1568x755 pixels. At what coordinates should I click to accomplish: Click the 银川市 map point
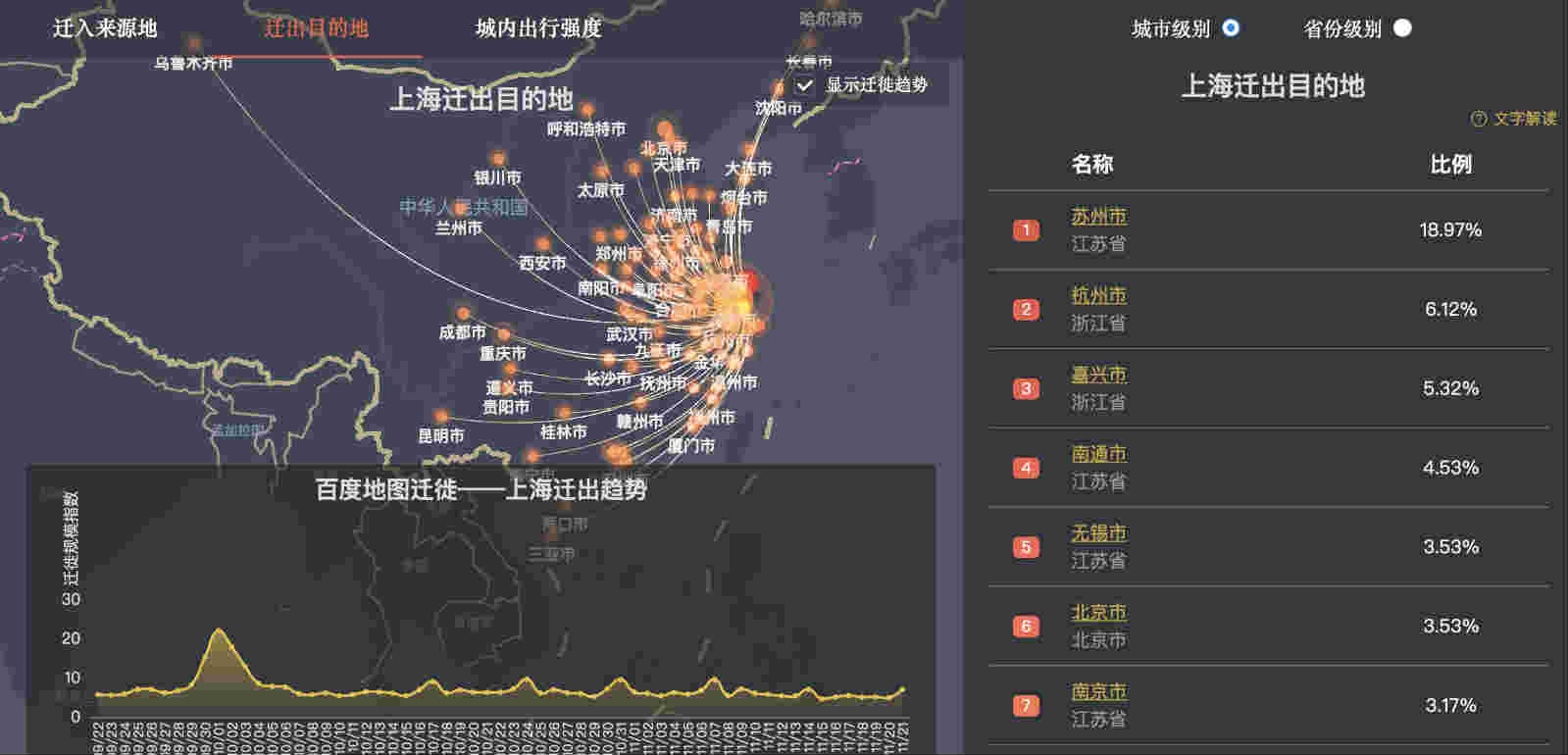point(498,158)
